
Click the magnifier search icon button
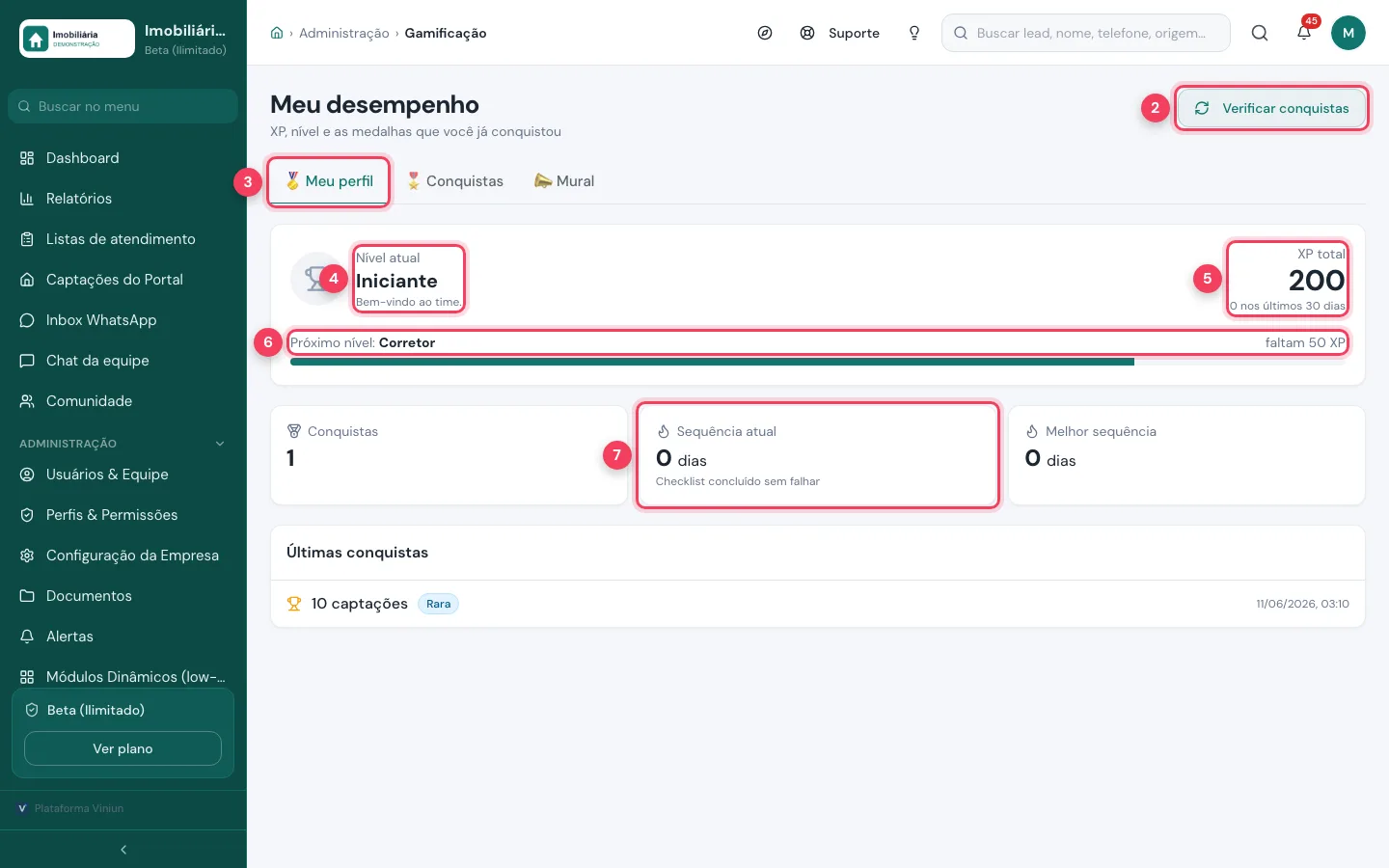pyautogui.click(x=1260, y=33)
